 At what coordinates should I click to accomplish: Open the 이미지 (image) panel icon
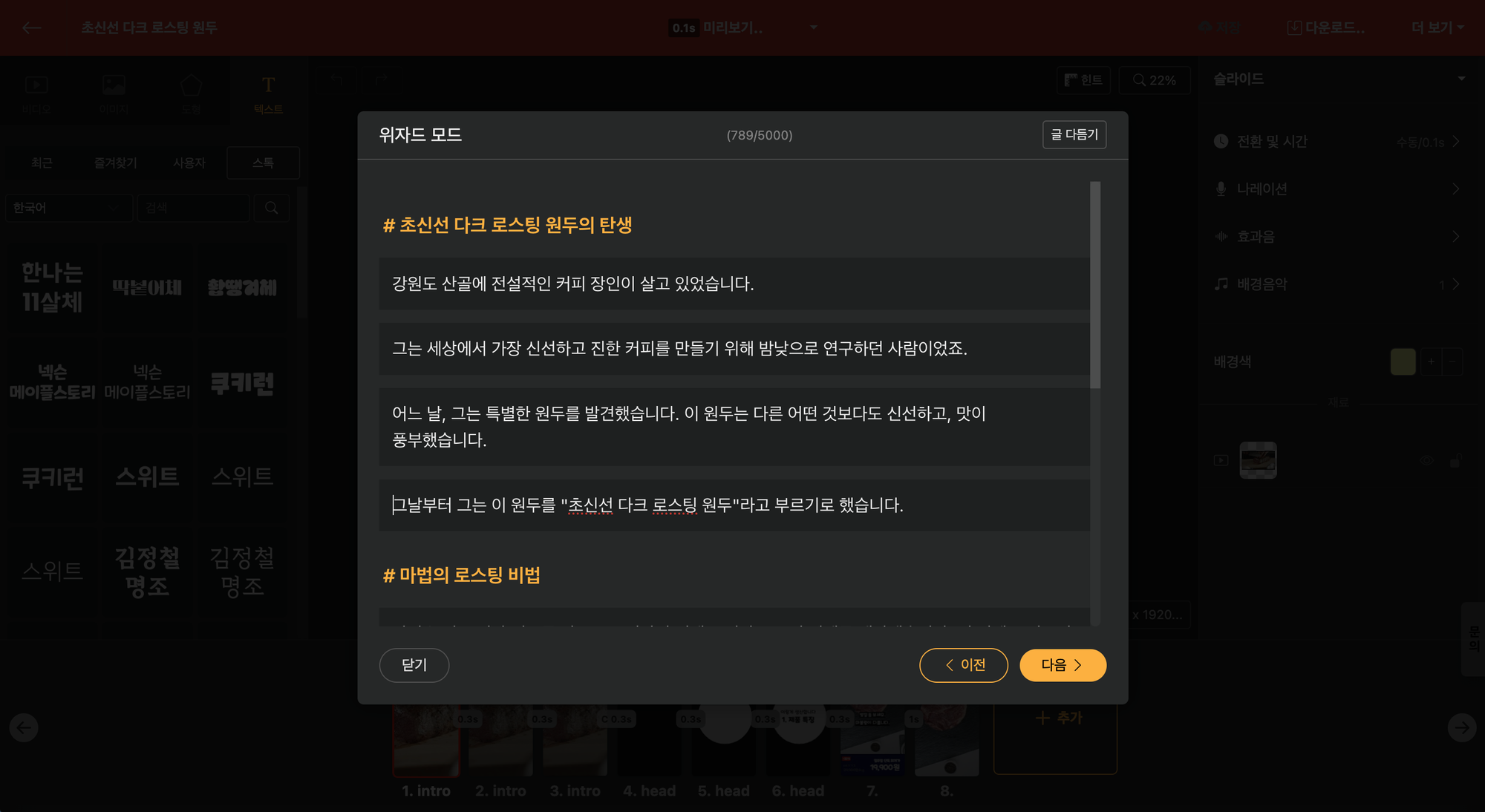click(x=114, y=85)
